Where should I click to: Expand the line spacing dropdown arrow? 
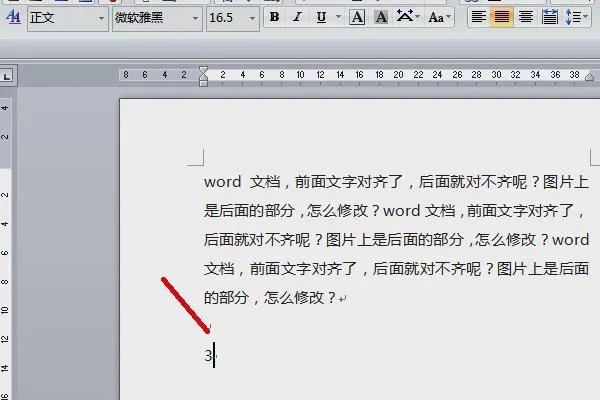point(585,17)
